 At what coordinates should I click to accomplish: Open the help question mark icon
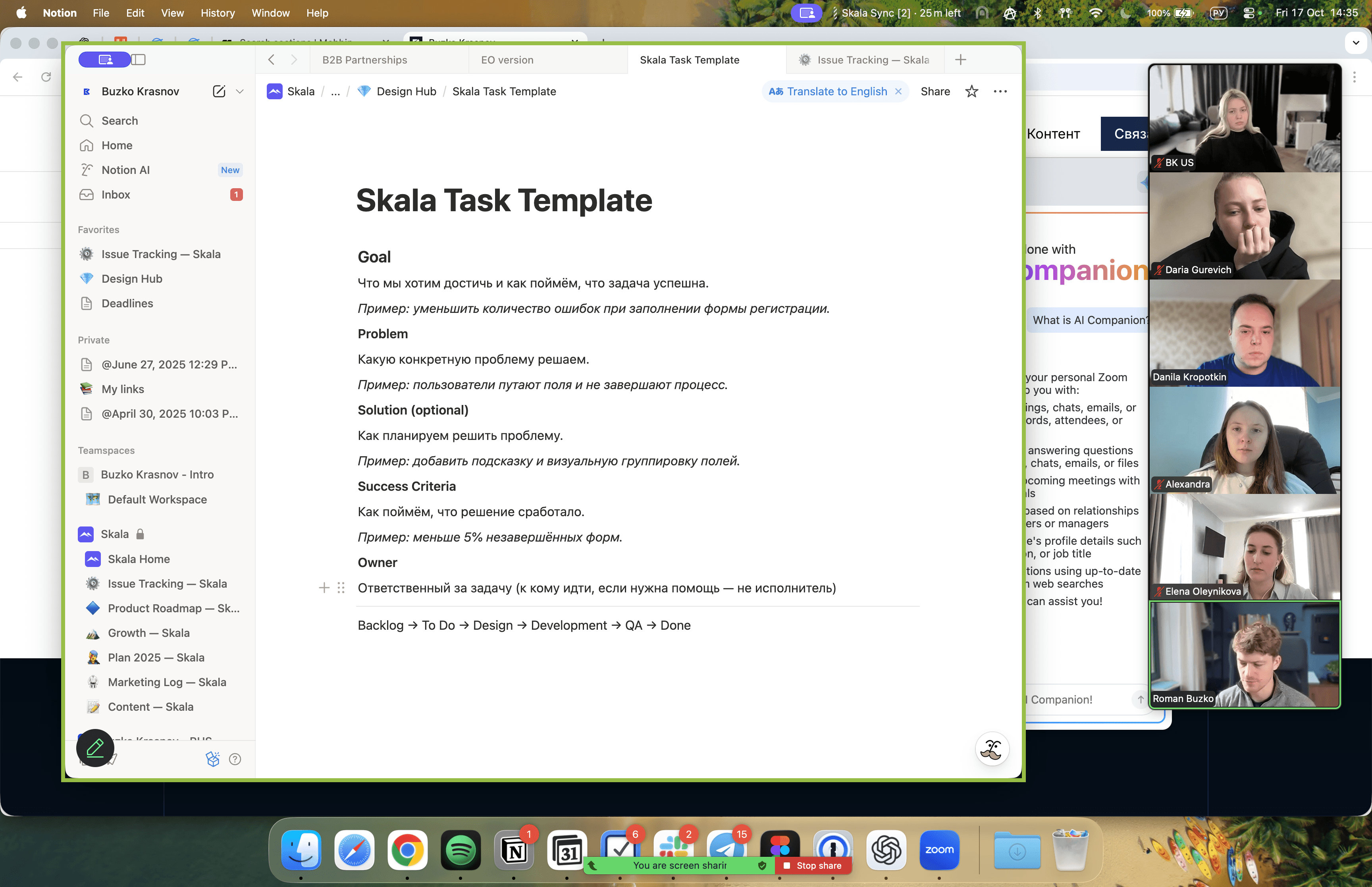click(235, 759)
